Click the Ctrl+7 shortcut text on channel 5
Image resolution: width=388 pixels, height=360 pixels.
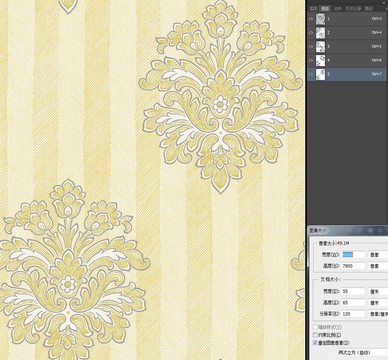[376, 74]
